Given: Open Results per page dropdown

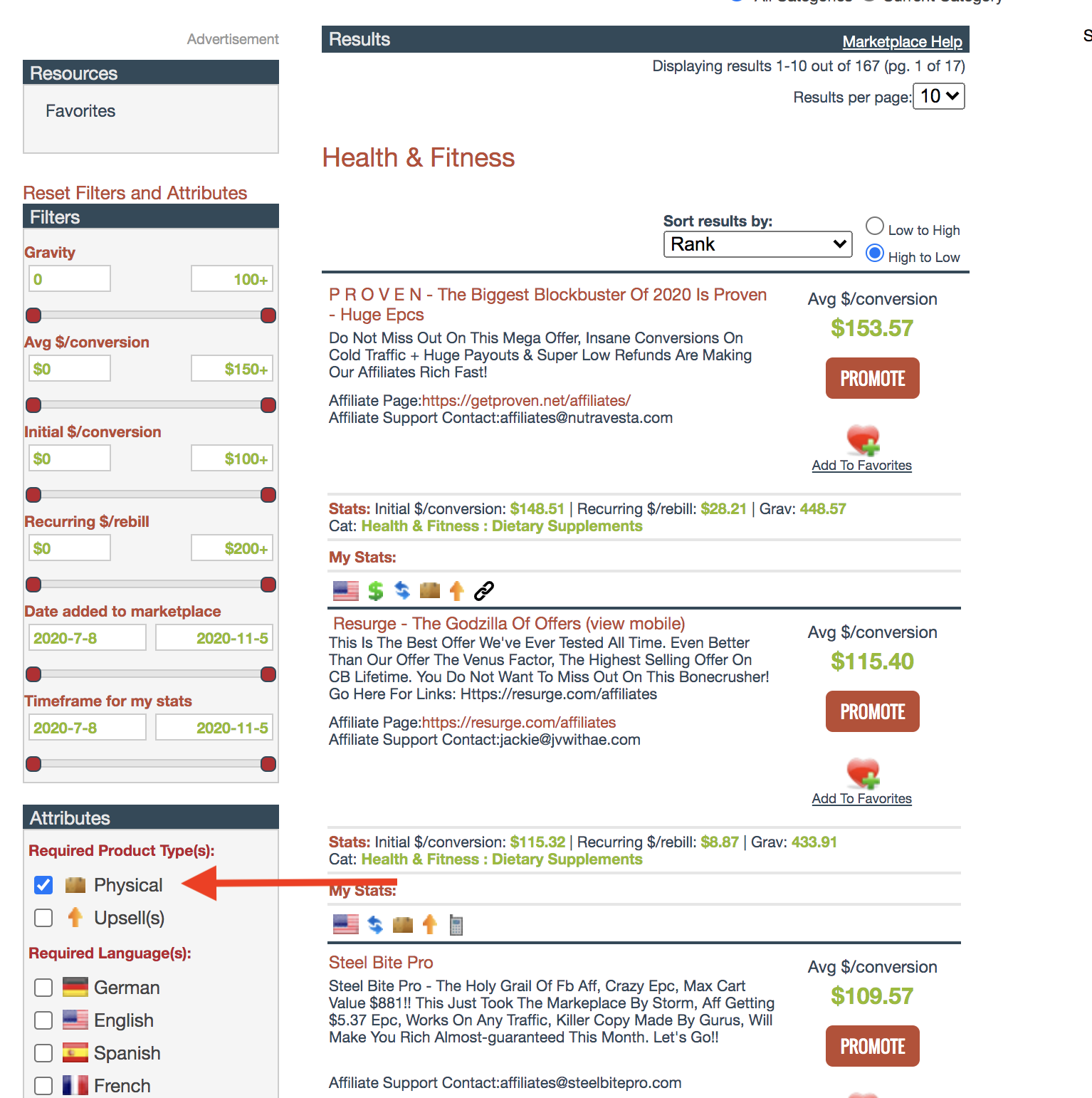Looking at the screenshot, I should coord(939,96).
